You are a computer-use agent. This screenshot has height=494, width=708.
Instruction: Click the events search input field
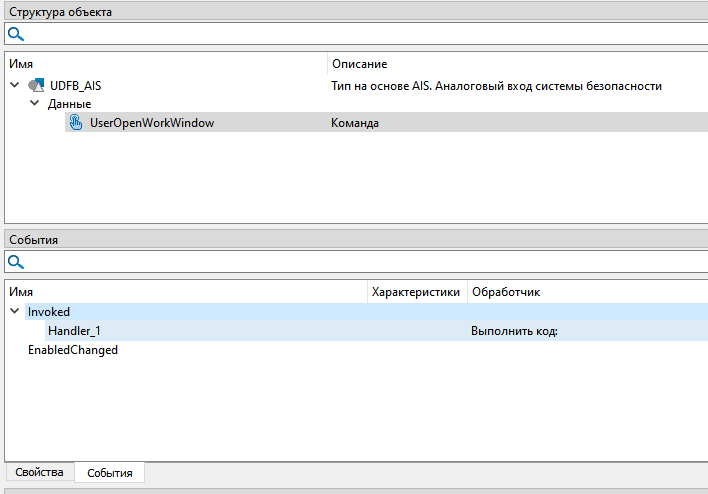[x=360, y=262]
